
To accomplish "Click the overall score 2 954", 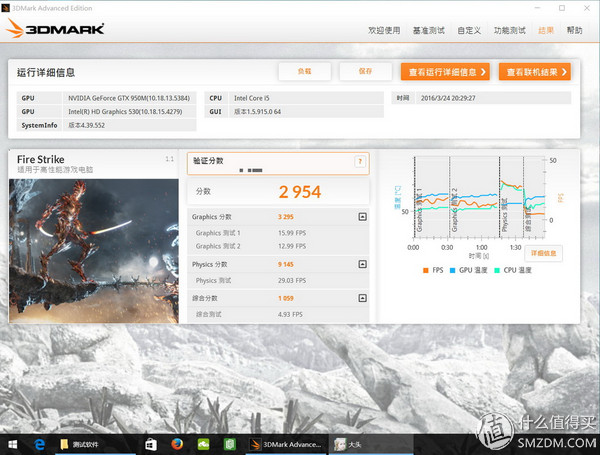I will (x=300, y=192).
